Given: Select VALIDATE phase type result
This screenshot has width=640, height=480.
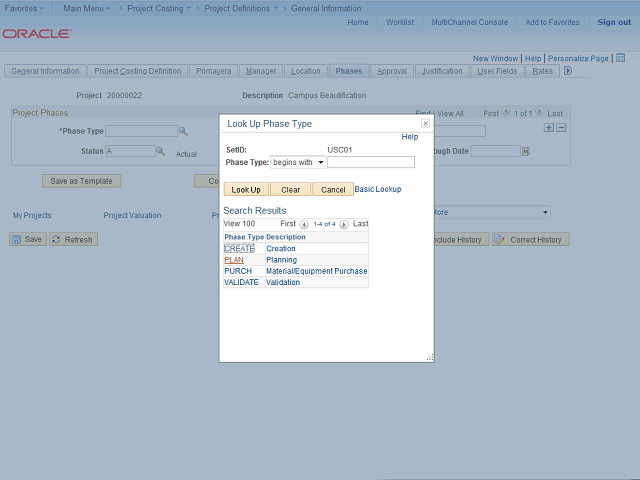Looking at the screenshot, I should click(x=241, y=282).
